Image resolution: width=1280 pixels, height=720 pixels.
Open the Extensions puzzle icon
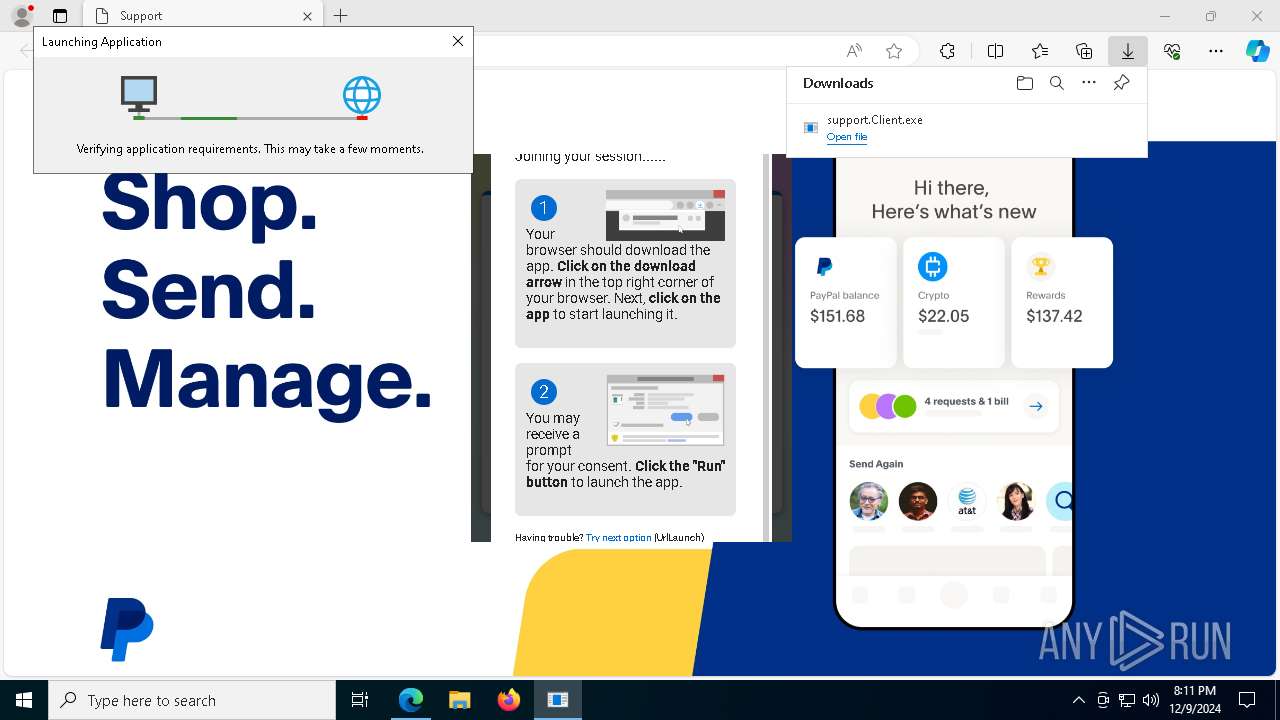click(947, 51)
